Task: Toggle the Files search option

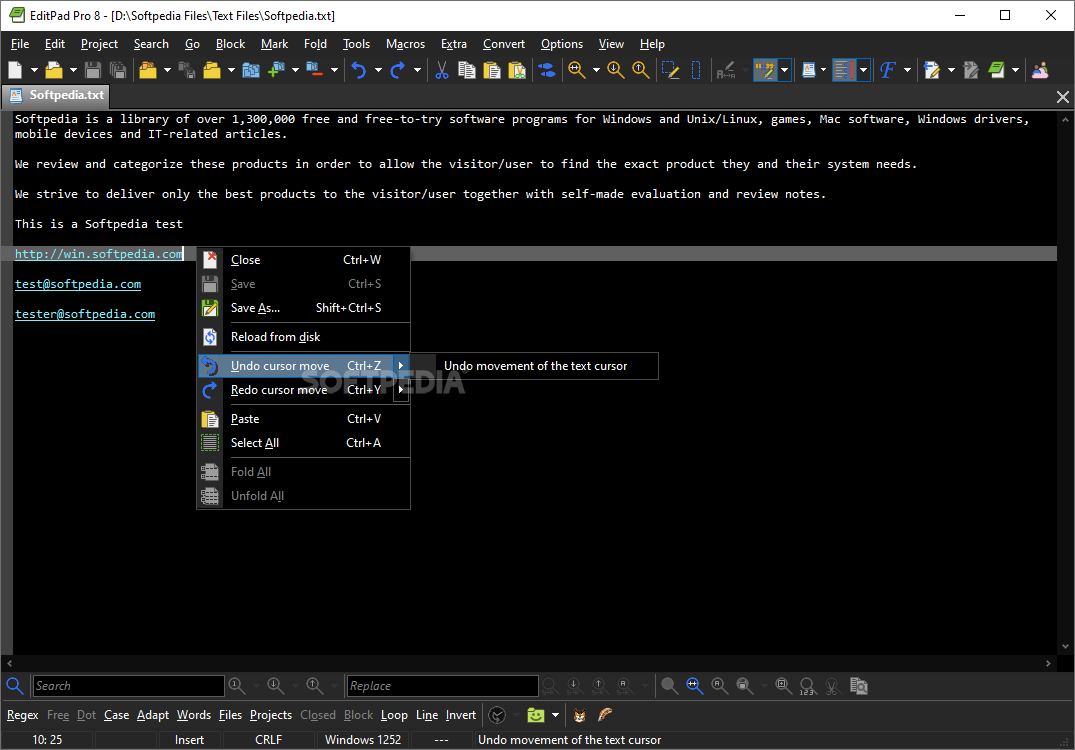Action: [230, 715]
